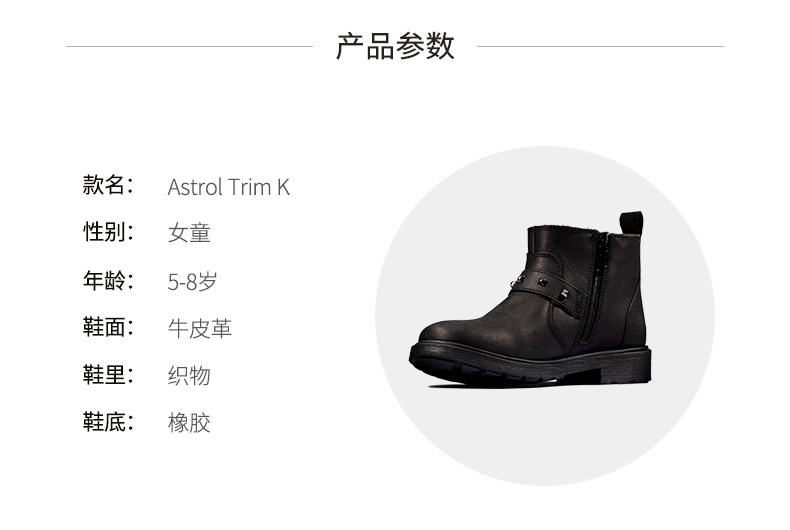
Task: Select the 女童 gender value
Action: coord(189,233)
